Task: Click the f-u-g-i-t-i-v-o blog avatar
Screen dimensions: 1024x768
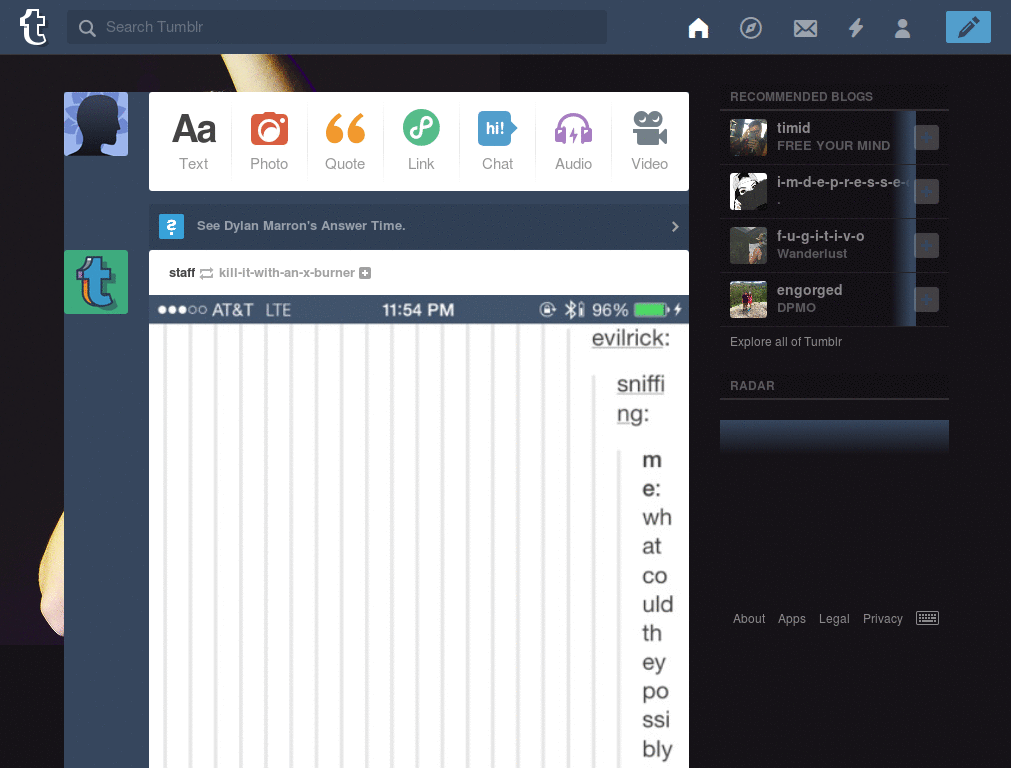Action: [748, 246]
